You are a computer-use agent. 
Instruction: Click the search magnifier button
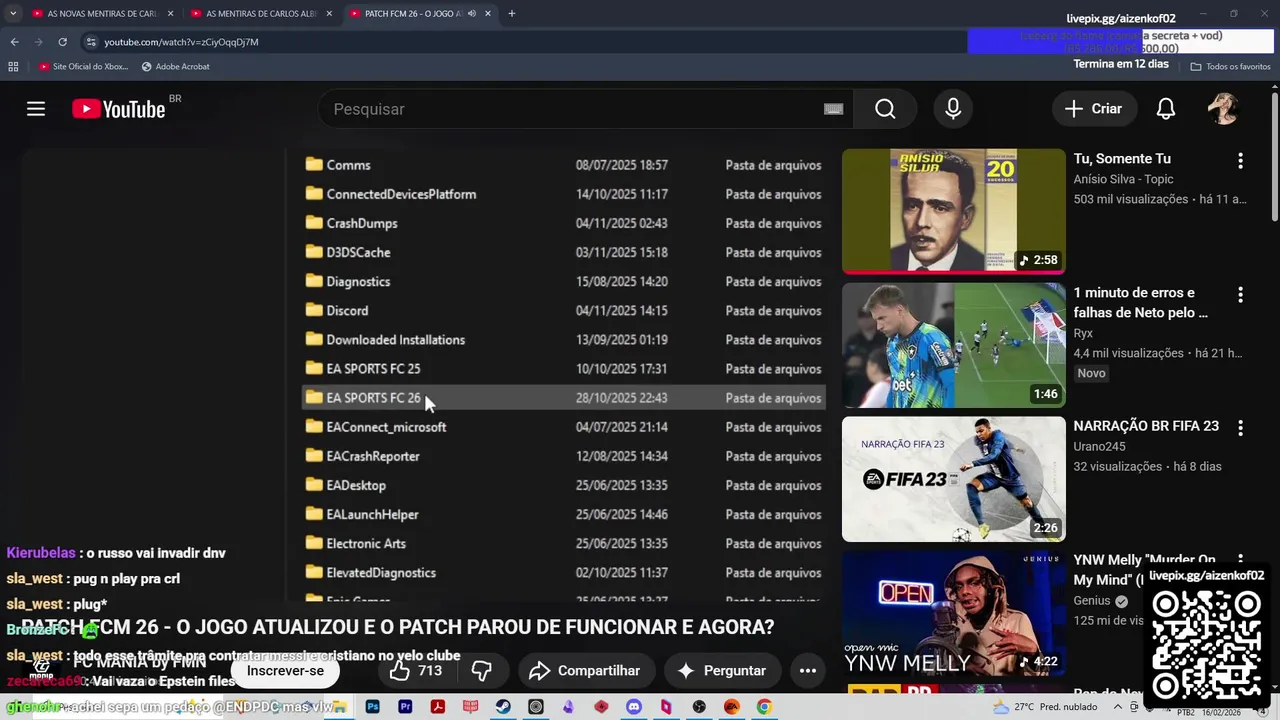(885, 109)
